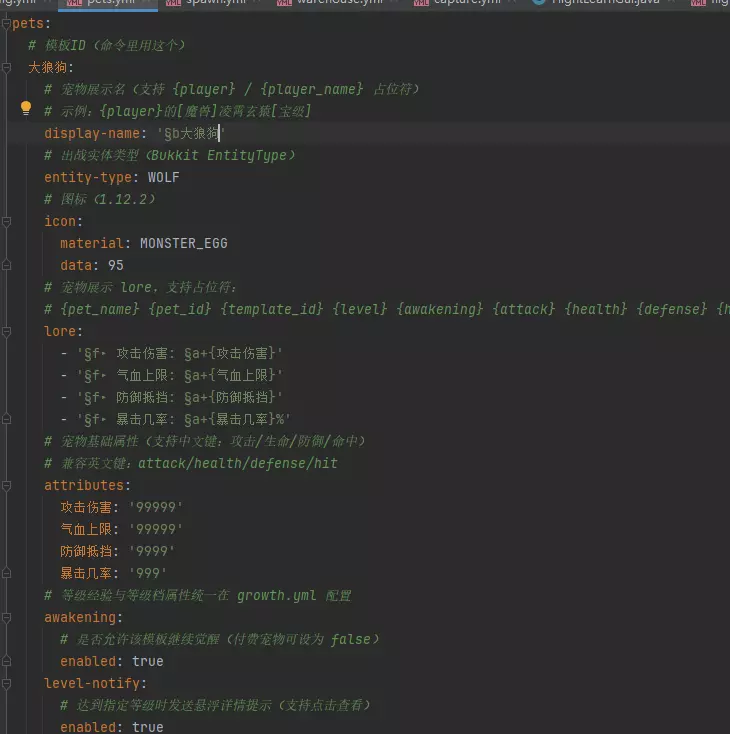Image resolution: width=730 pixels, height=734 pixels.
Task: Click the 气血上限 lore list entry
Action: tap(171, 375)
